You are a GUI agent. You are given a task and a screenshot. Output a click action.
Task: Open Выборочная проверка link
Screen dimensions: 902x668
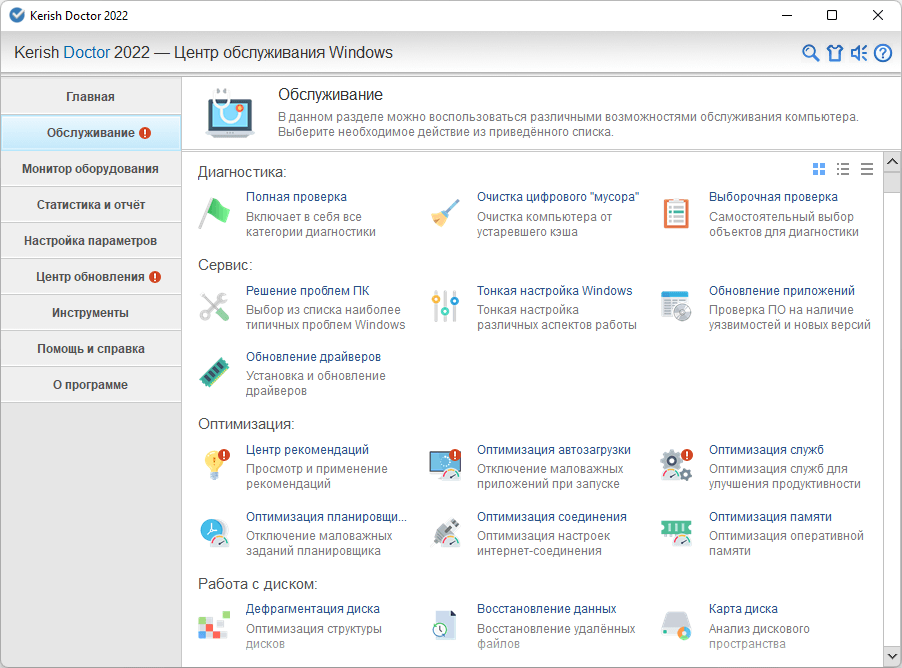(x=773, y=197)
